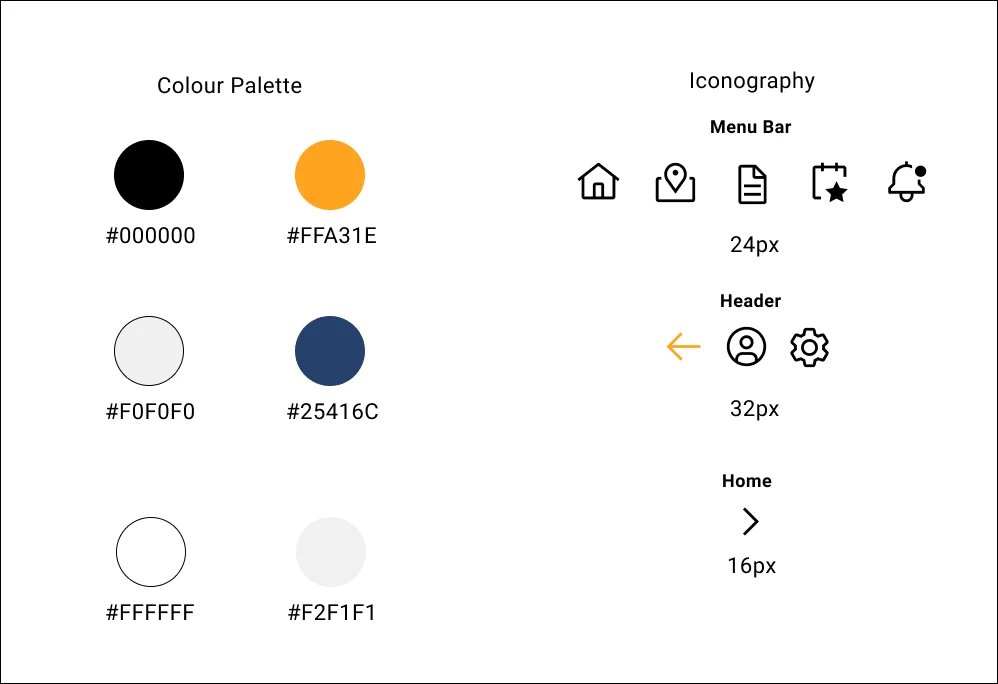Open the document page icon
998x684 pixels.
click(x=752, y=184)
